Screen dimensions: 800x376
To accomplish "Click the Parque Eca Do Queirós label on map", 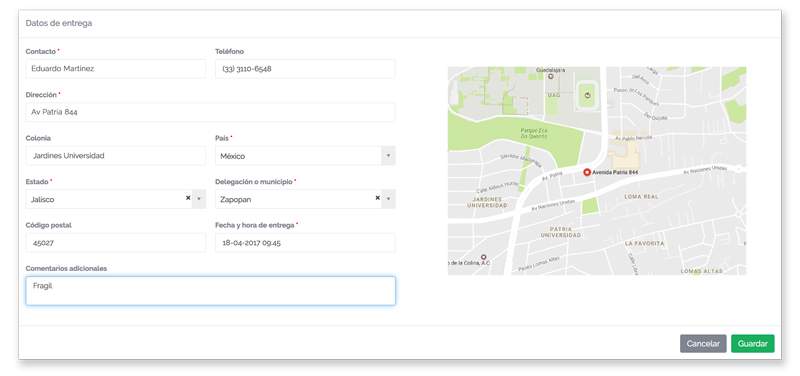I will tap(534, 133).
